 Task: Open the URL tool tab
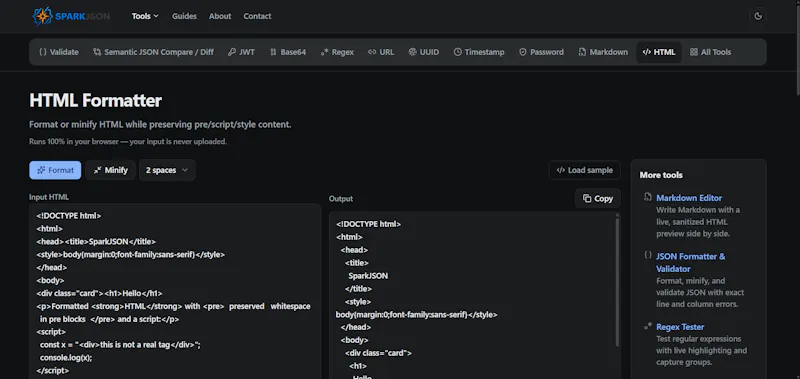point(381,52)
